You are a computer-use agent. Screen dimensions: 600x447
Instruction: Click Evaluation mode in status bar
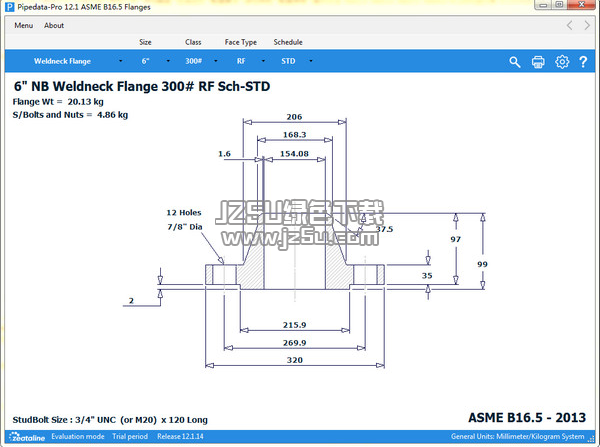pyautogui.click(x=78, y=437)
